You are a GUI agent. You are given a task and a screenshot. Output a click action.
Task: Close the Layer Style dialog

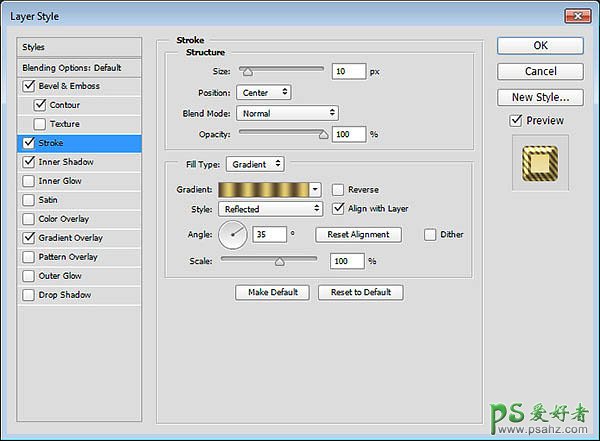(576, 14)
